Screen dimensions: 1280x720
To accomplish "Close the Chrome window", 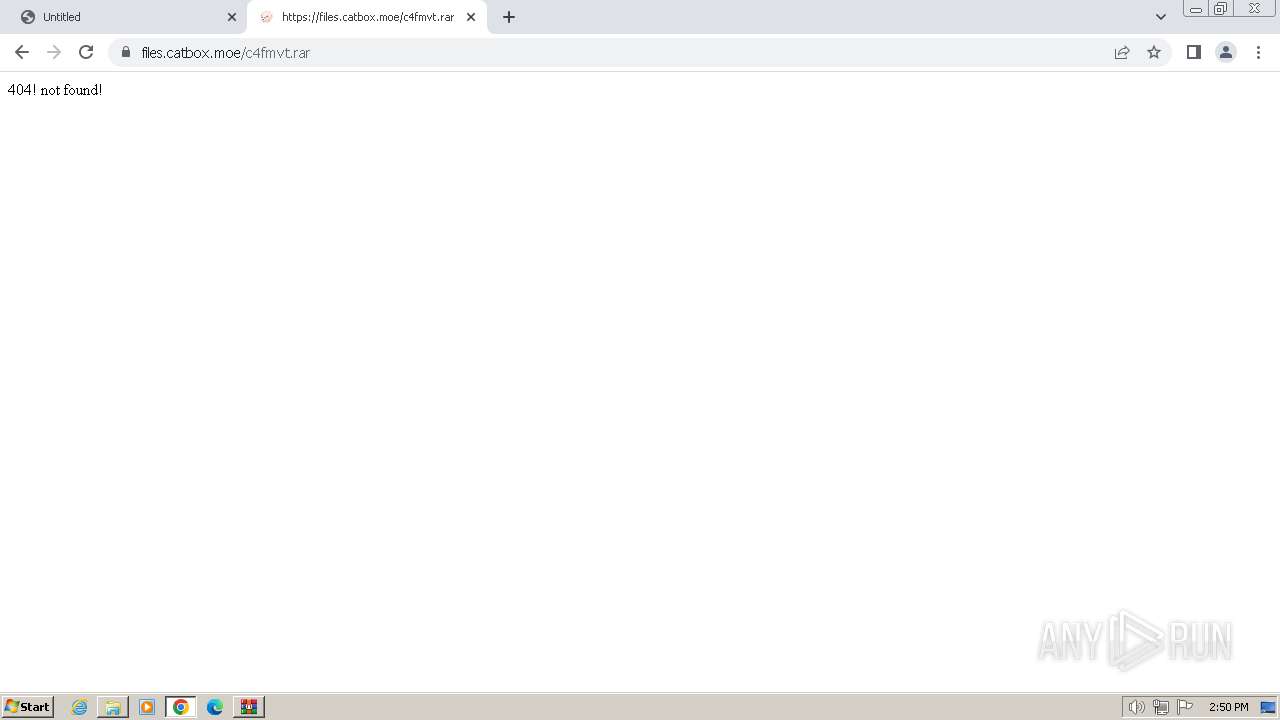I will click(1254, 9).
